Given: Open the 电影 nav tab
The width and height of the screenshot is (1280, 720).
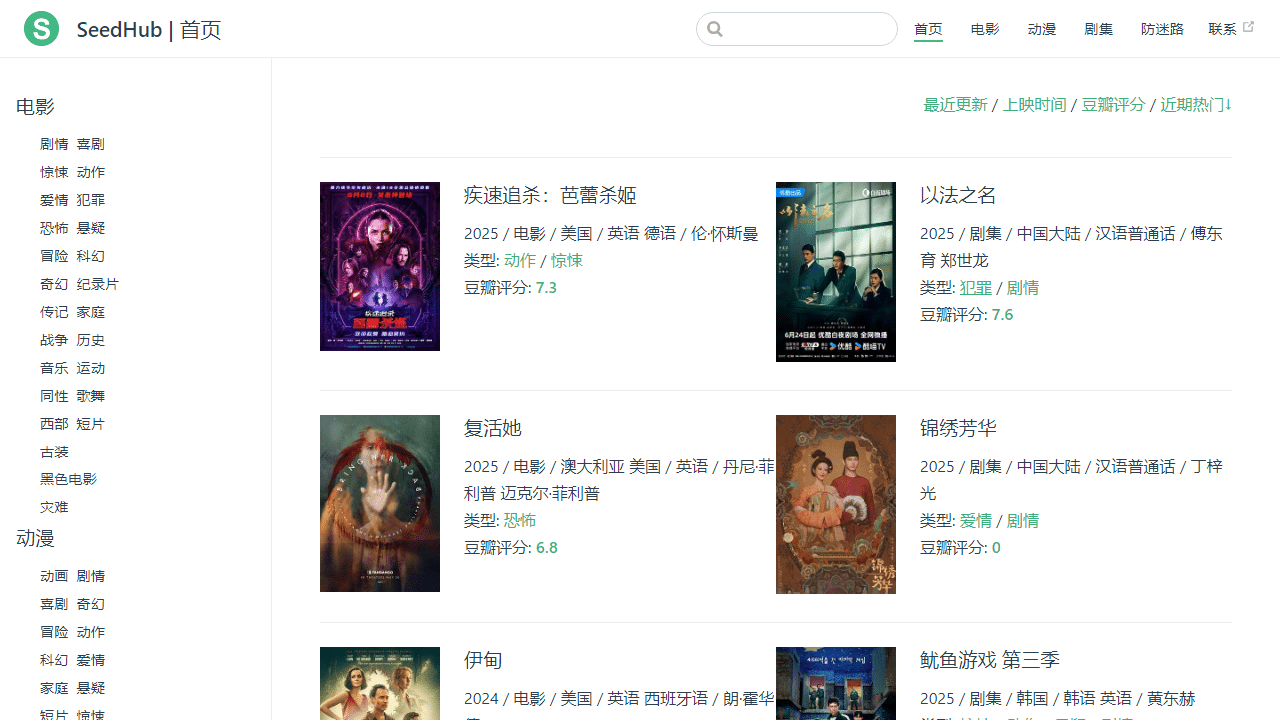Looking at the screenshot, I should 985,29.
